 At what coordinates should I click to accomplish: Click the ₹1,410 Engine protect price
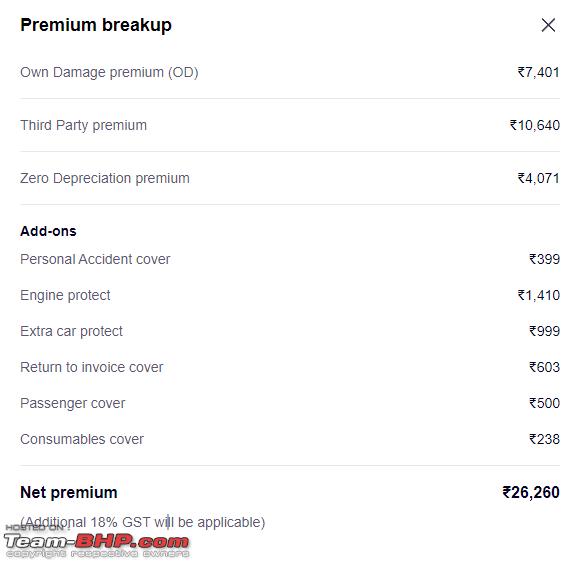coord(538,296)
